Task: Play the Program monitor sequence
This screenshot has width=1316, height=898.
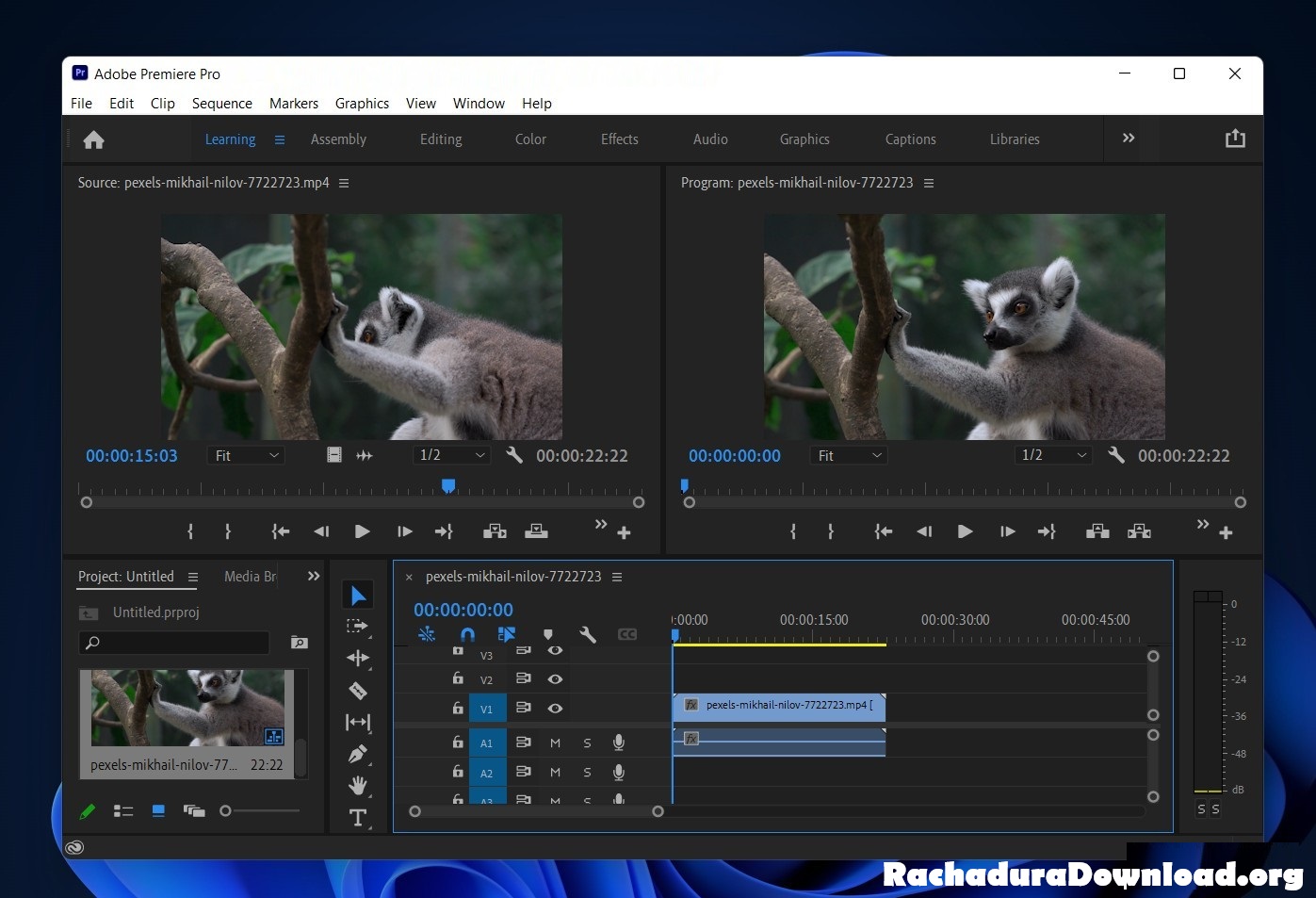Action: [x=965, y=531]
